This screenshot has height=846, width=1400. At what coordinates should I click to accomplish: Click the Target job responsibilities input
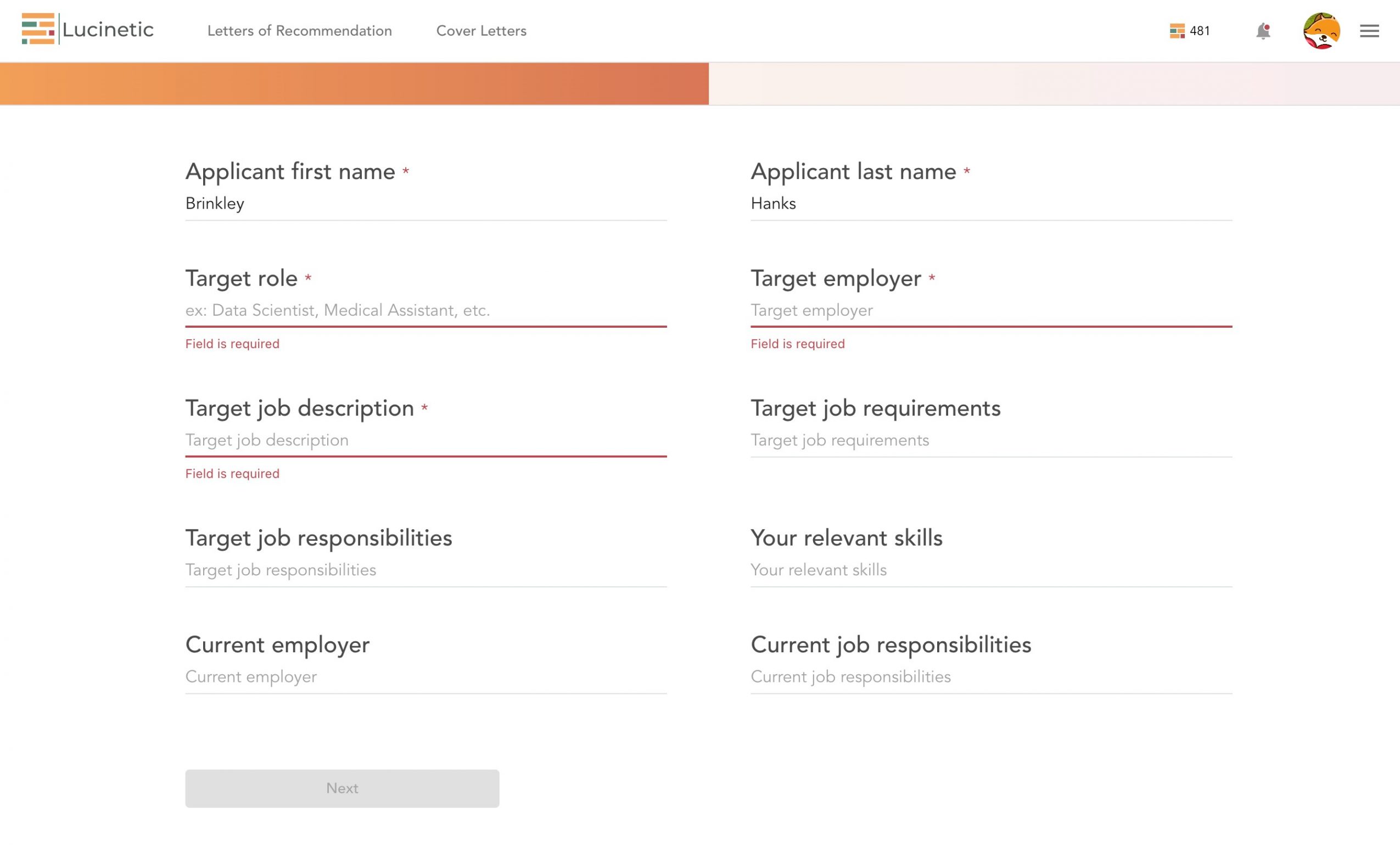425,570
